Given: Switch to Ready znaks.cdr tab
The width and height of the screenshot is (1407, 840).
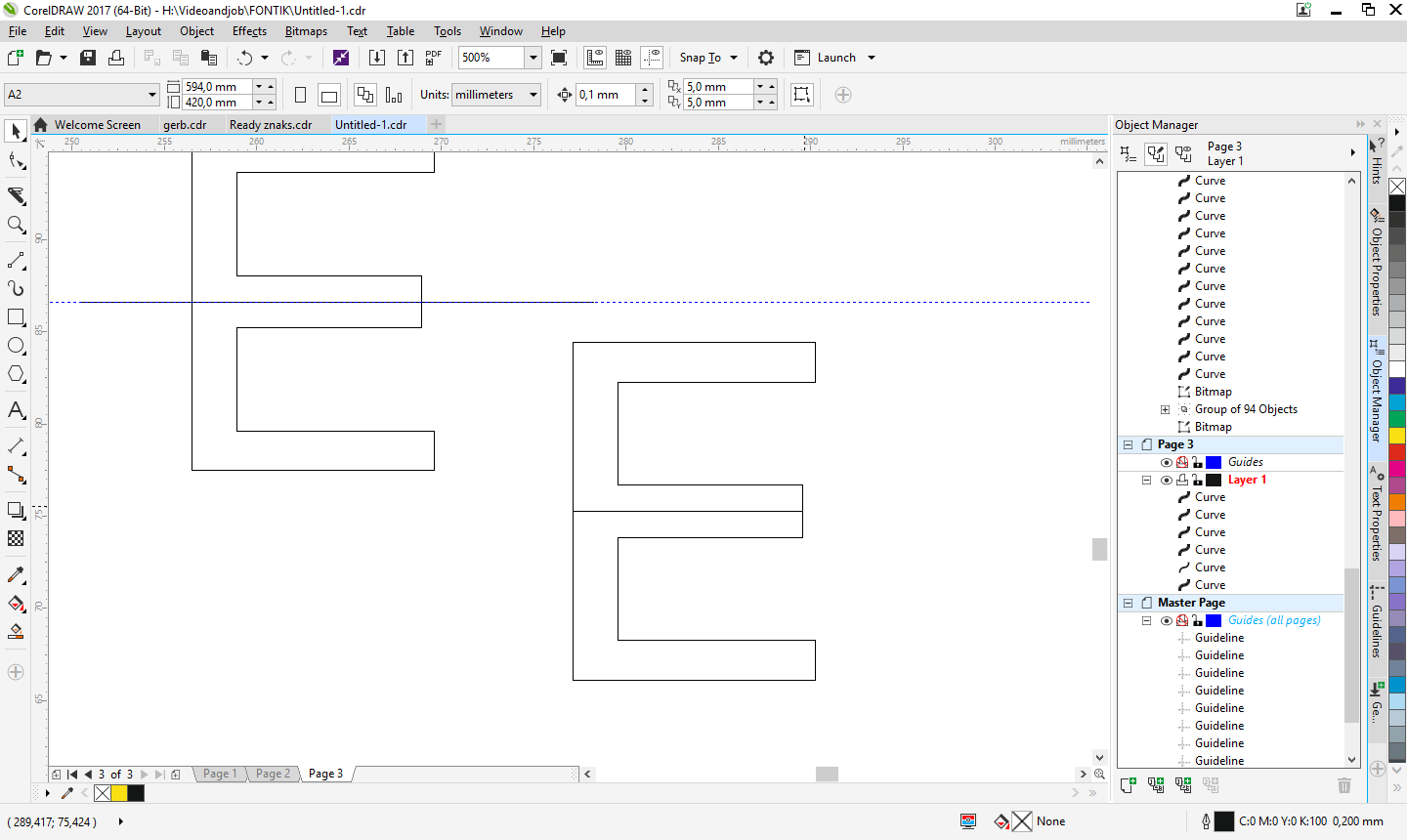Looking at the screenshot, I should 271,125.
